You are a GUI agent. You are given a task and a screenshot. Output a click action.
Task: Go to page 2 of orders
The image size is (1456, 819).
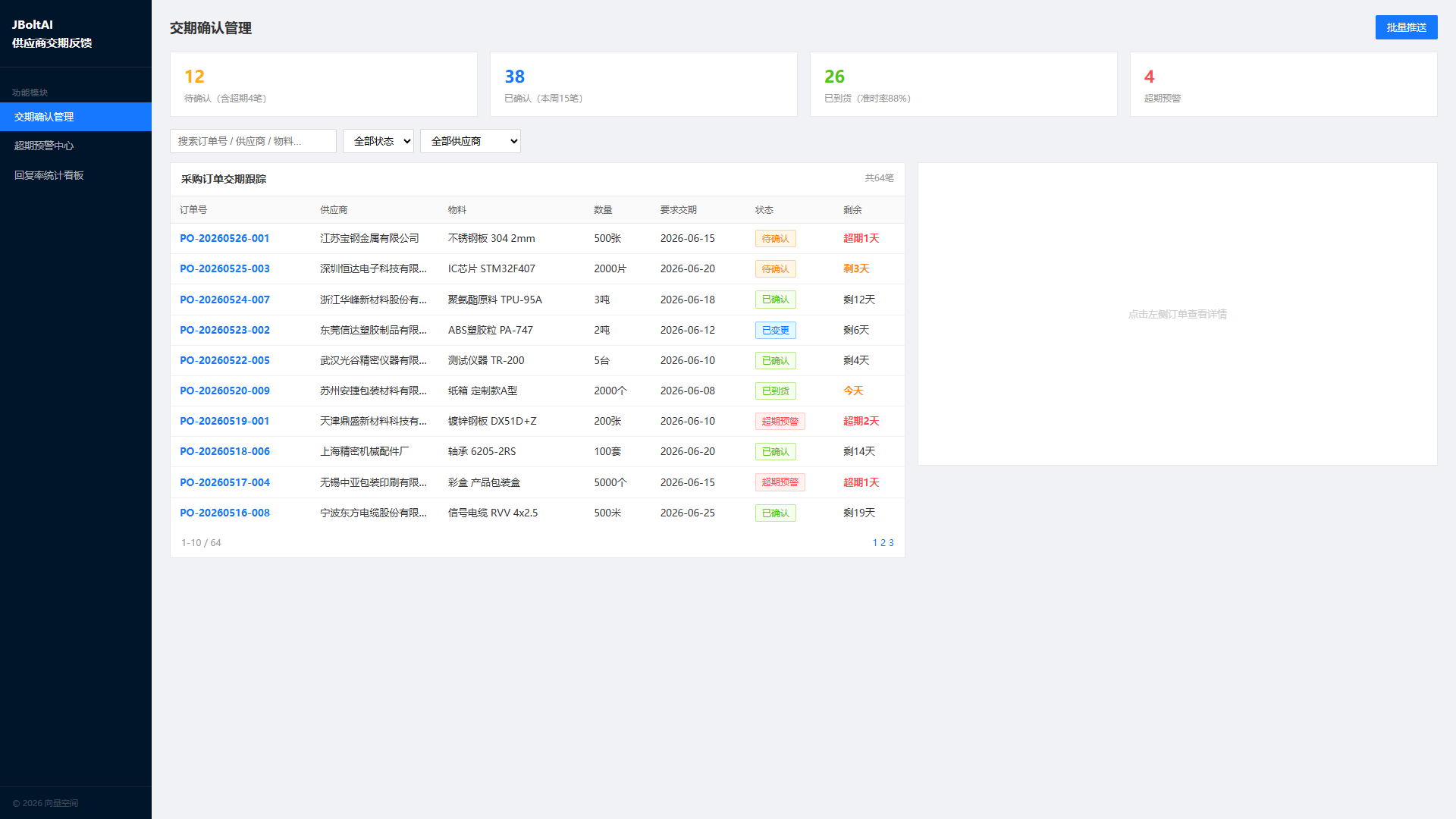[883, 543]
